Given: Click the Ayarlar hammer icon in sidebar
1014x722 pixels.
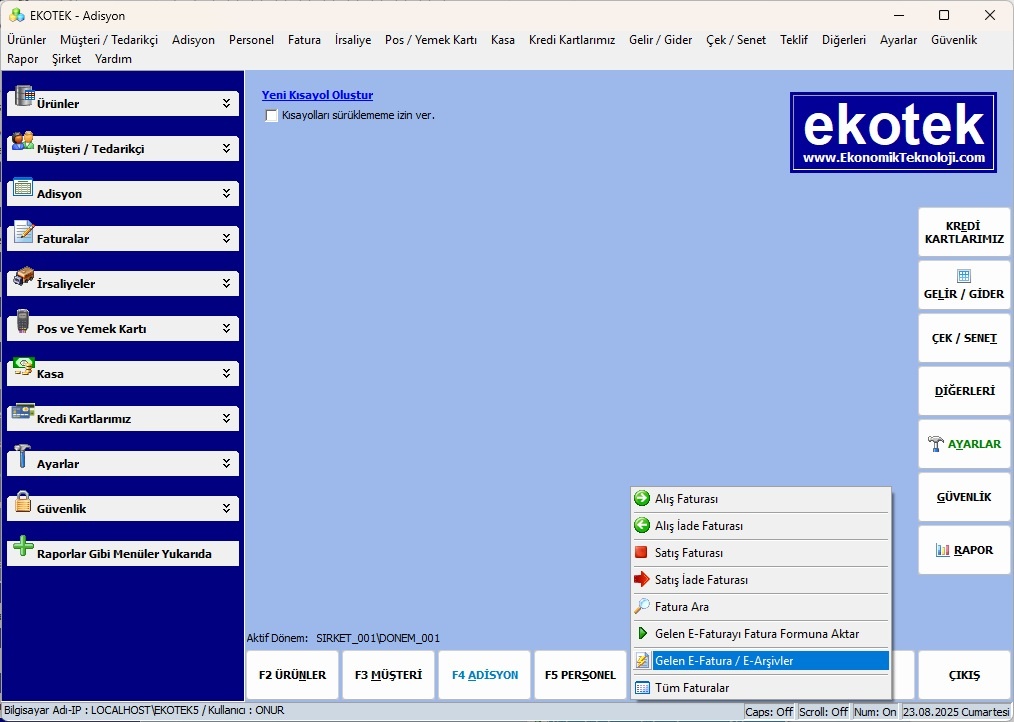Looking at the screenshot, I should pyautogui.click(x=23, y=455).
